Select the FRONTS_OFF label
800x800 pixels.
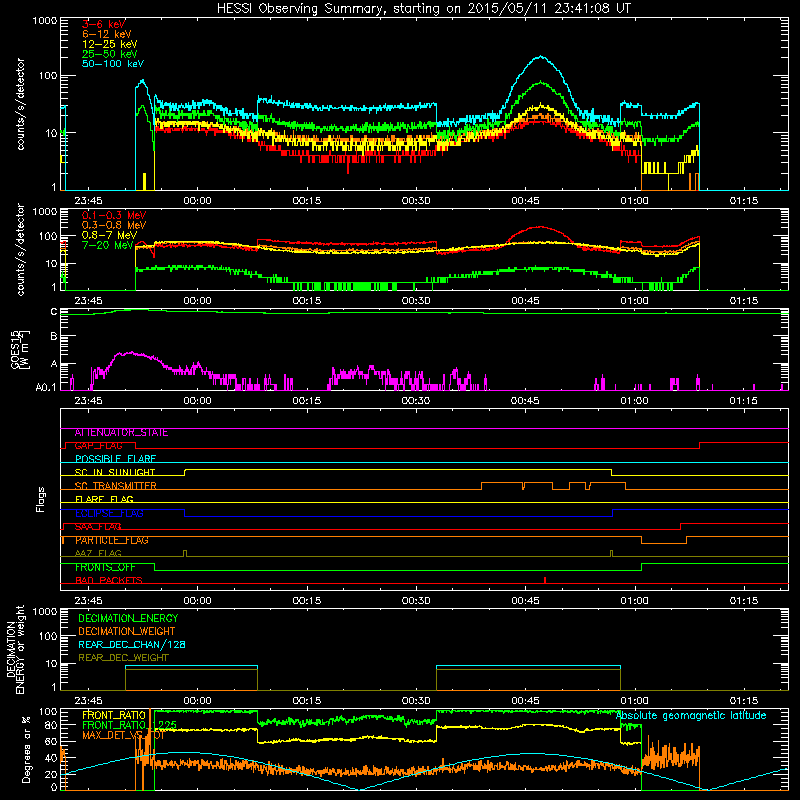105,567
